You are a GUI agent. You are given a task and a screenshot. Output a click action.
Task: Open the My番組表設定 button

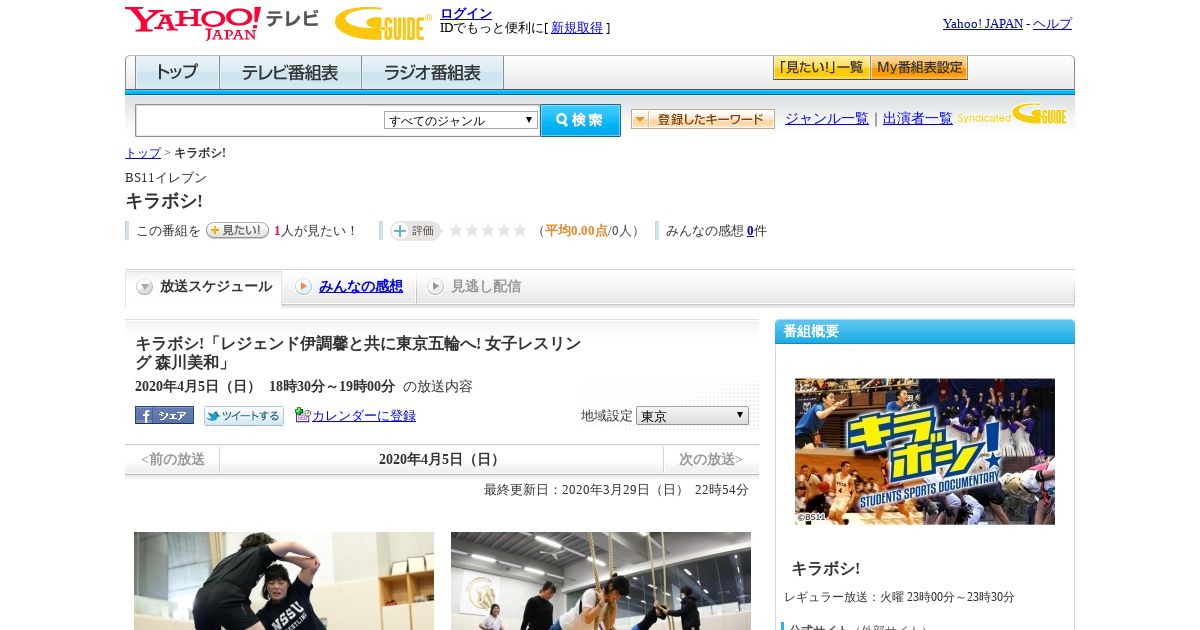click(919, 68)
